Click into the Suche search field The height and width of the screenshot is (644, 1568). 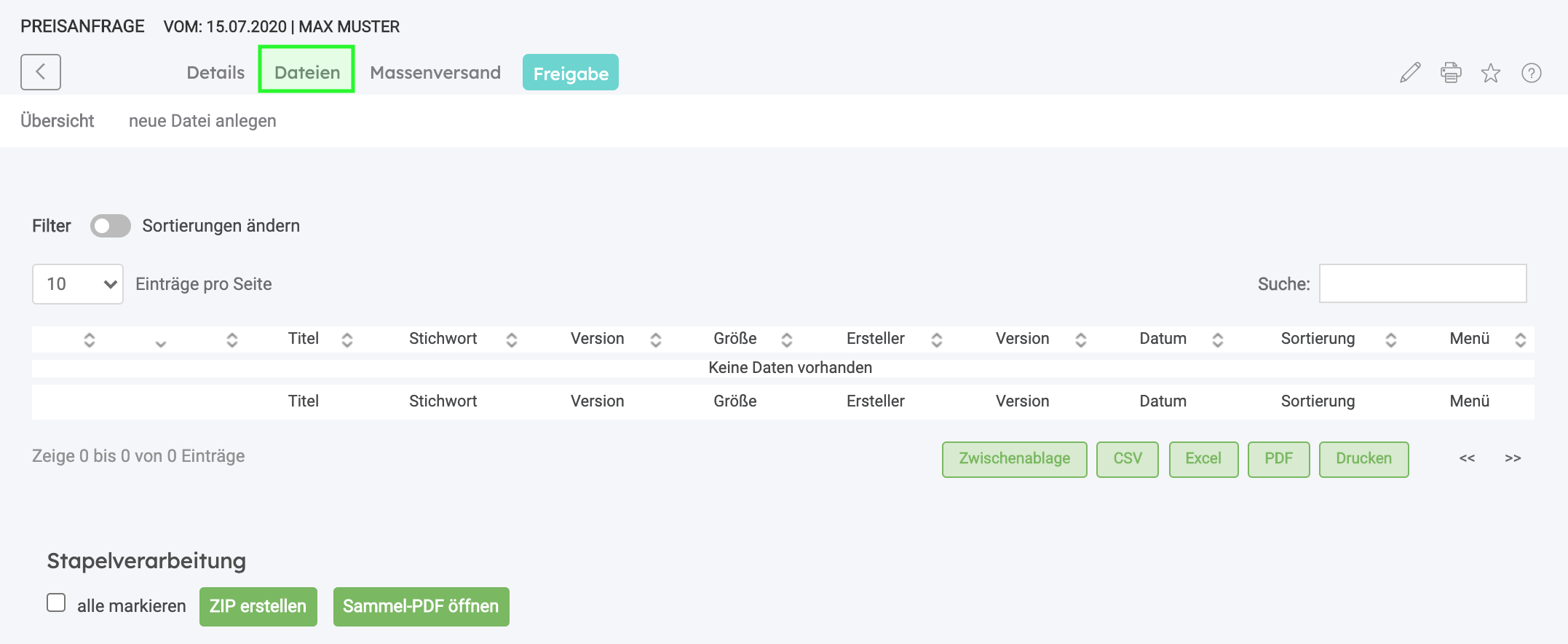point(1422,284)
